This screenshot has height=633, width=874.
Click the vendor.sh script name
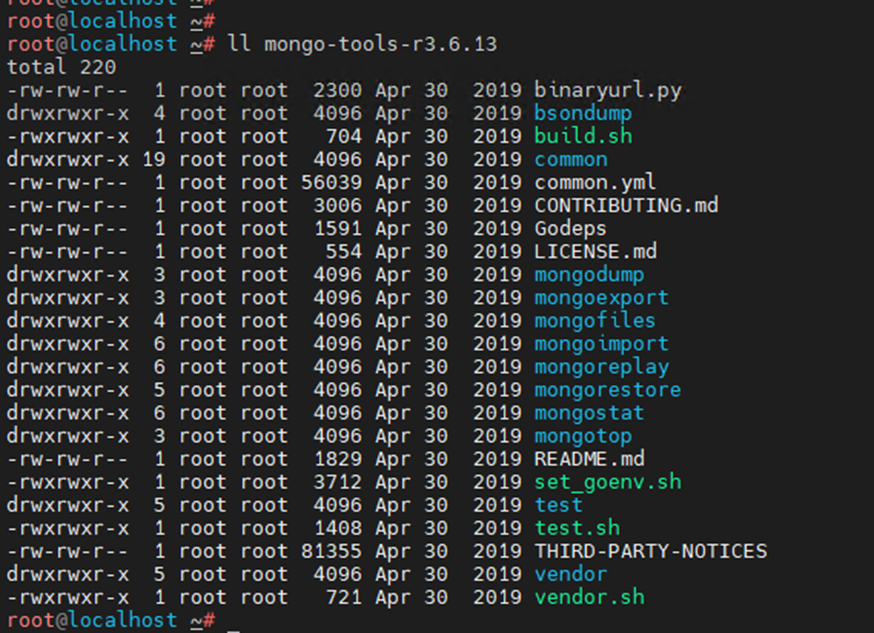point(589,597)
